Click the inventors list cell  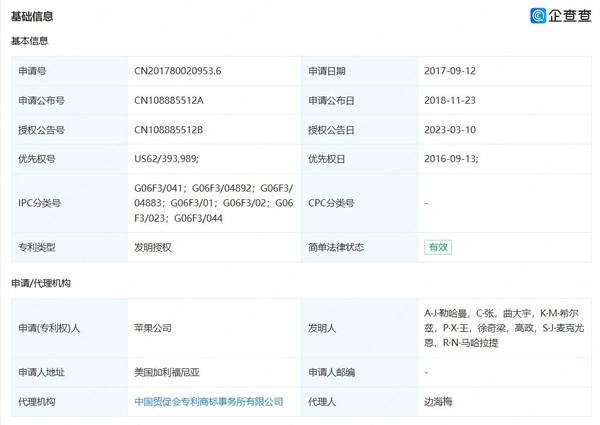504,328
